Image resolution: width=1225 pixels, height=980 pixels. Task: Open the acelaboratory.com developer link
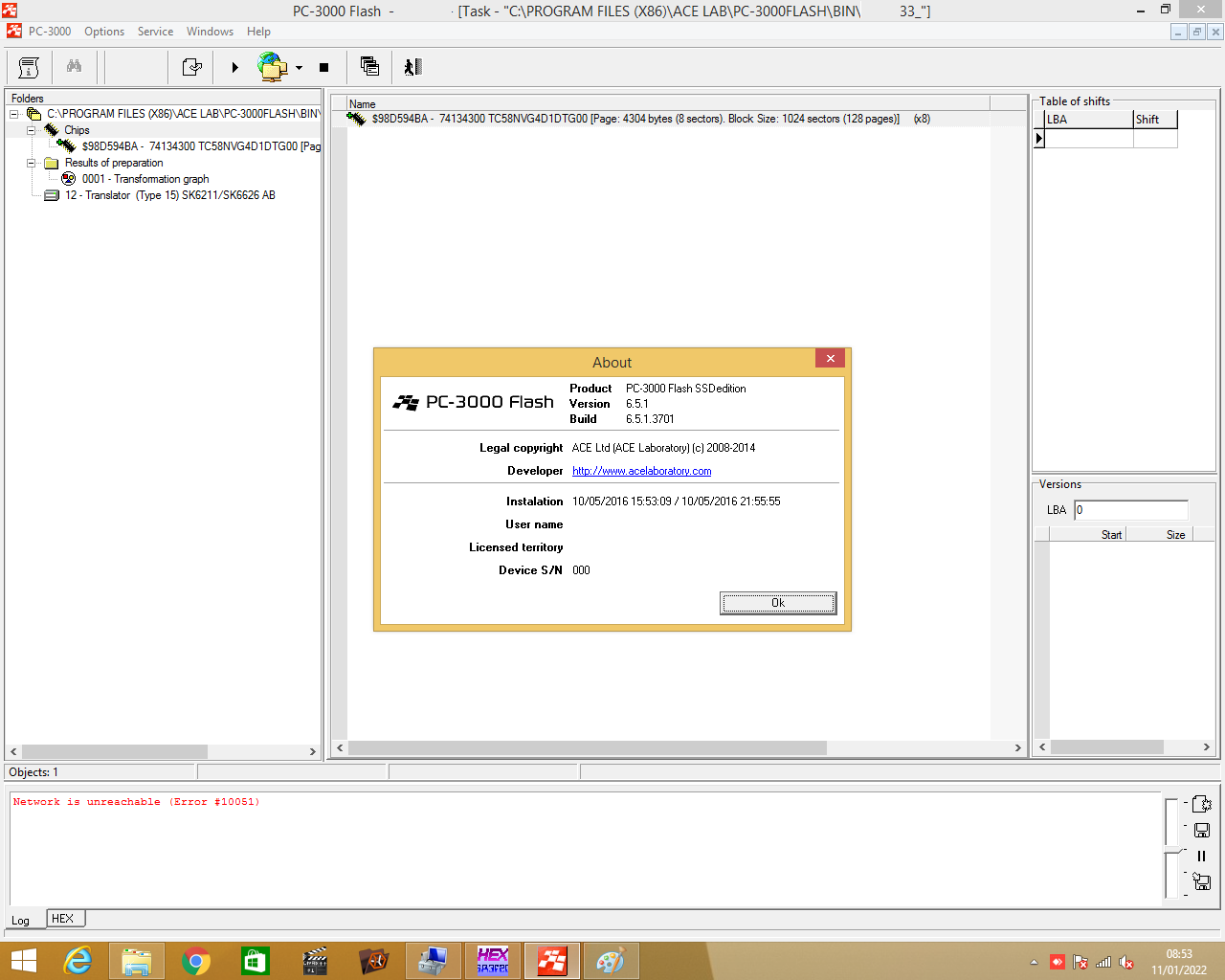tap(641, 471)
